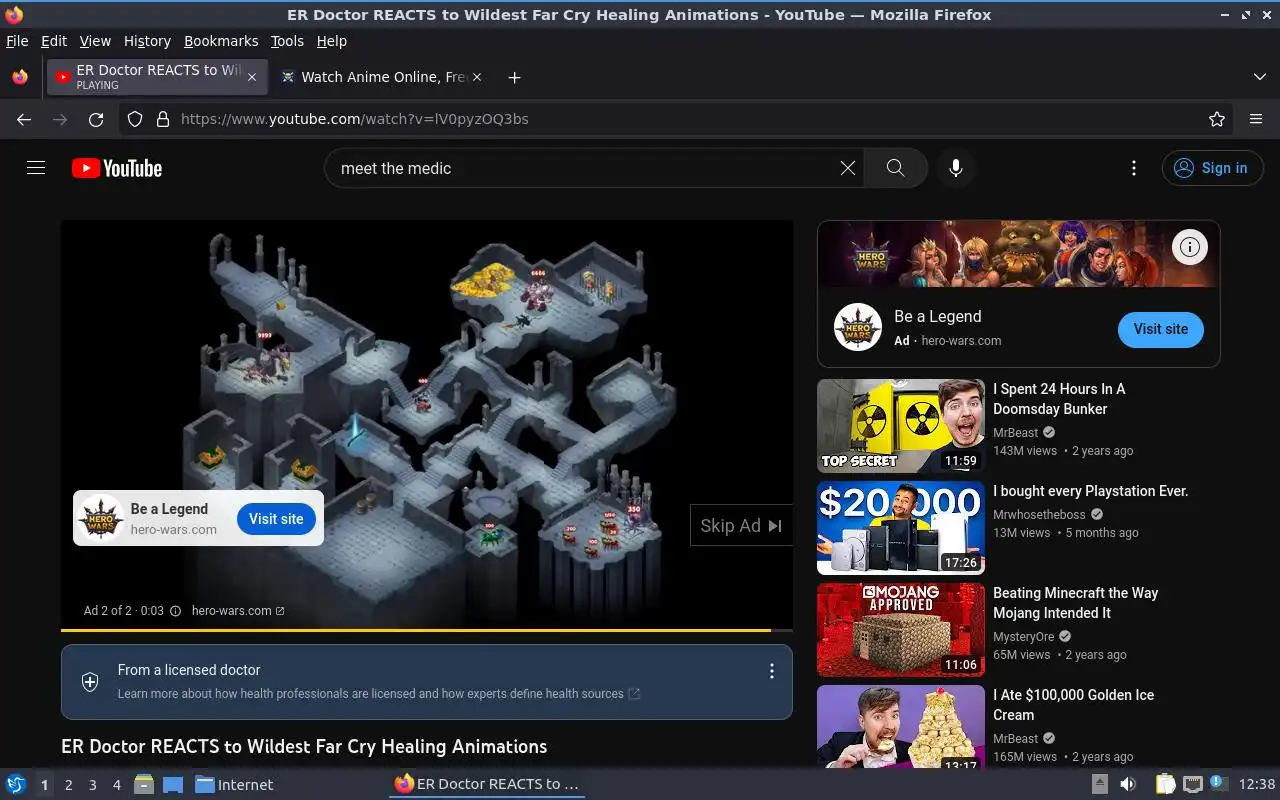1280x800 pixels.
Task: Open the Help menu
Action: point(332,41)
